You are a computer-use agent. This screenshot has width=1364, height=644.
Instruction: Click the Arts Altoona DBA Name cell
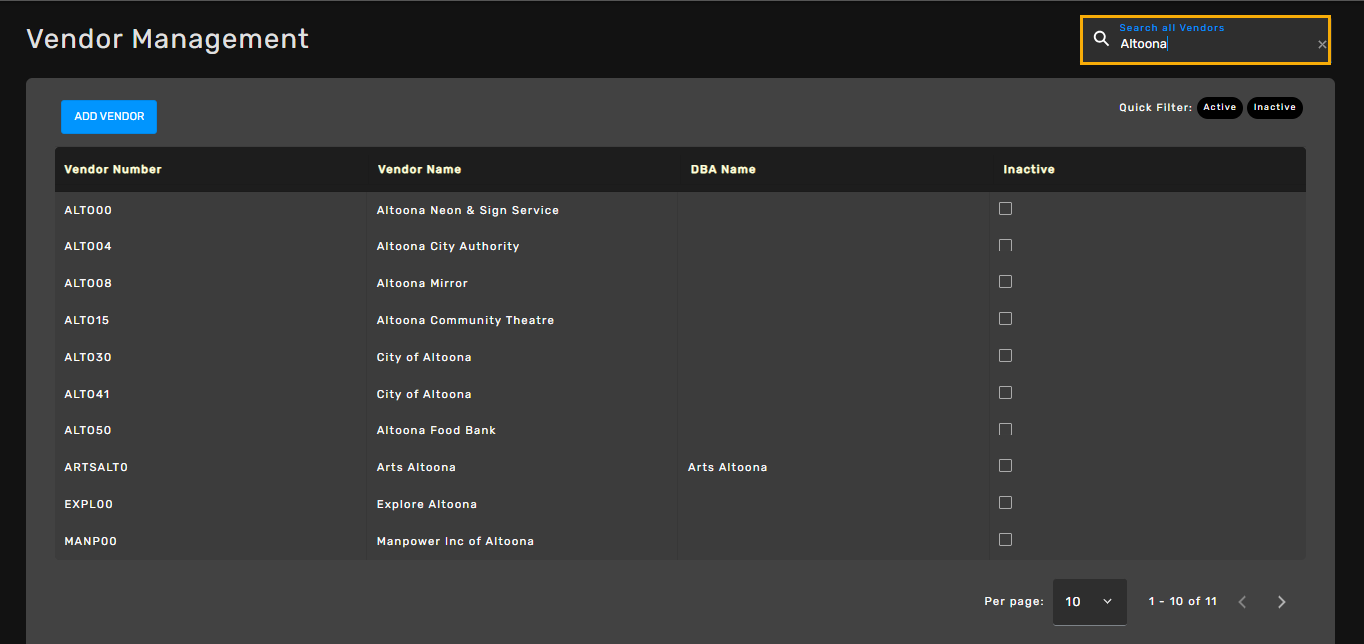click(x=728, y=468)
